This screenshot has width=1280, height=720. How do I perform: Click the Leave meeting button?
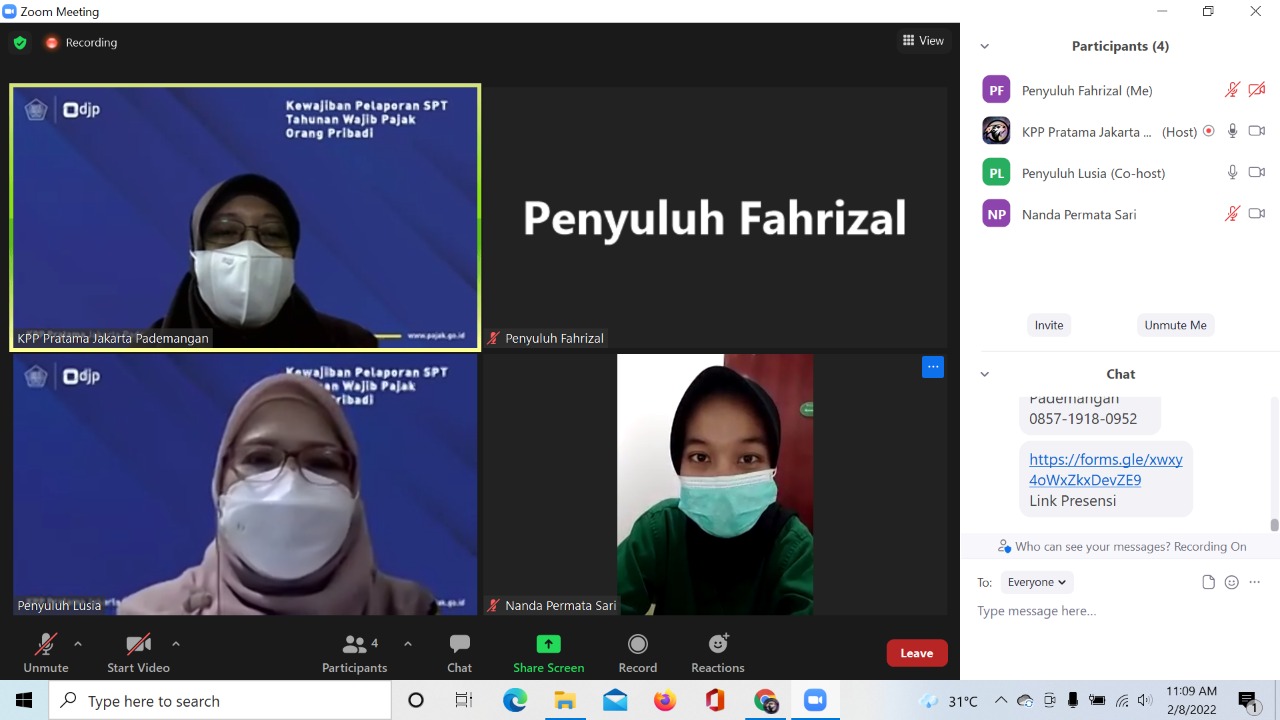coord(916,653)
